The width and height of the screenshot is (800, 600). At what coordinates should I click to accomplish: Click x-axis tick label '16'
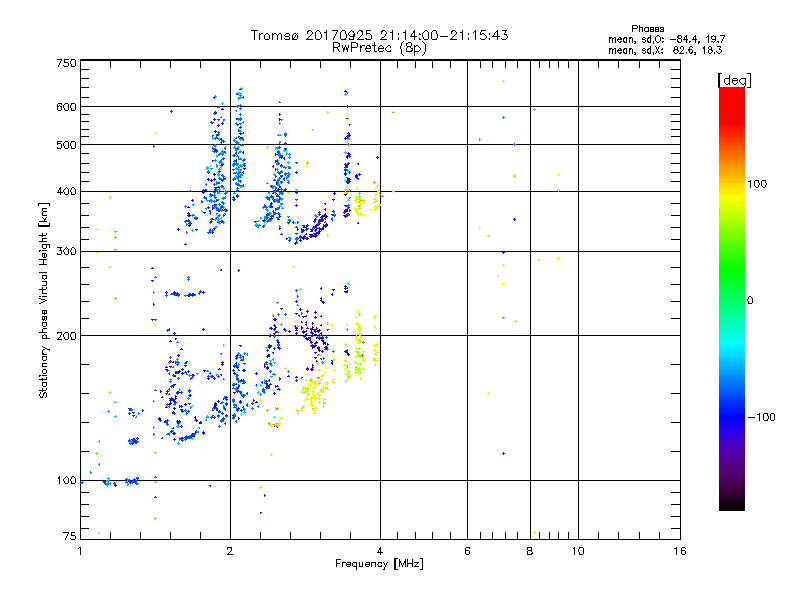pos(680,551)
